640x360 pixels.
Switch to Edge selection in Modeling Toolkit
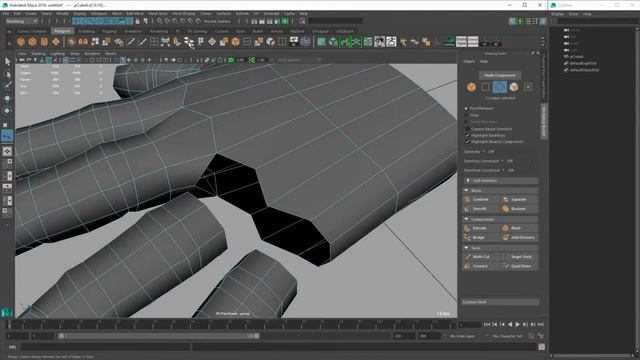point(500,87)
